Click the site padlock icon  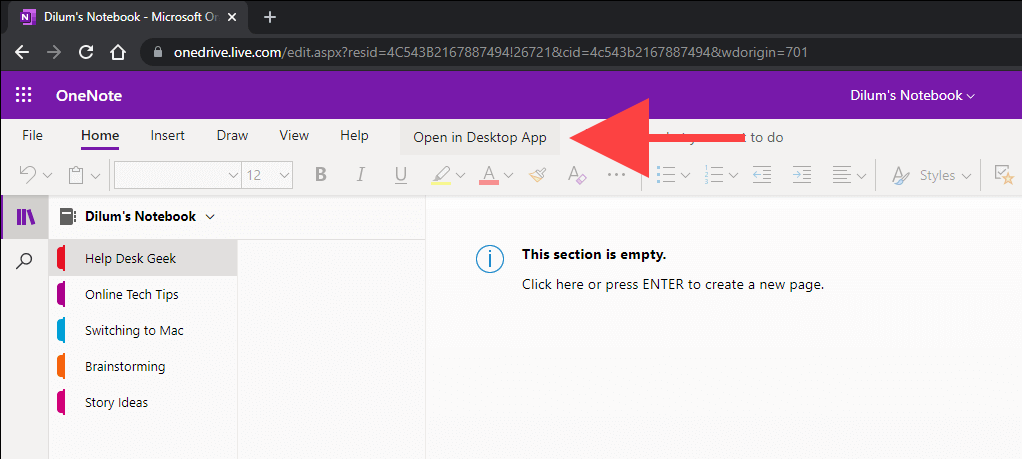pyautogui.click(x=157, y=52)
